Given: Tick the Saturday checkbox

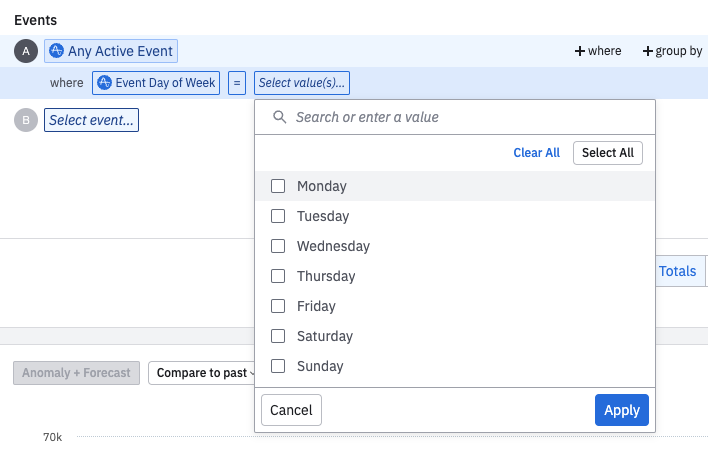Looking at the screenshot, I should 278,336.
